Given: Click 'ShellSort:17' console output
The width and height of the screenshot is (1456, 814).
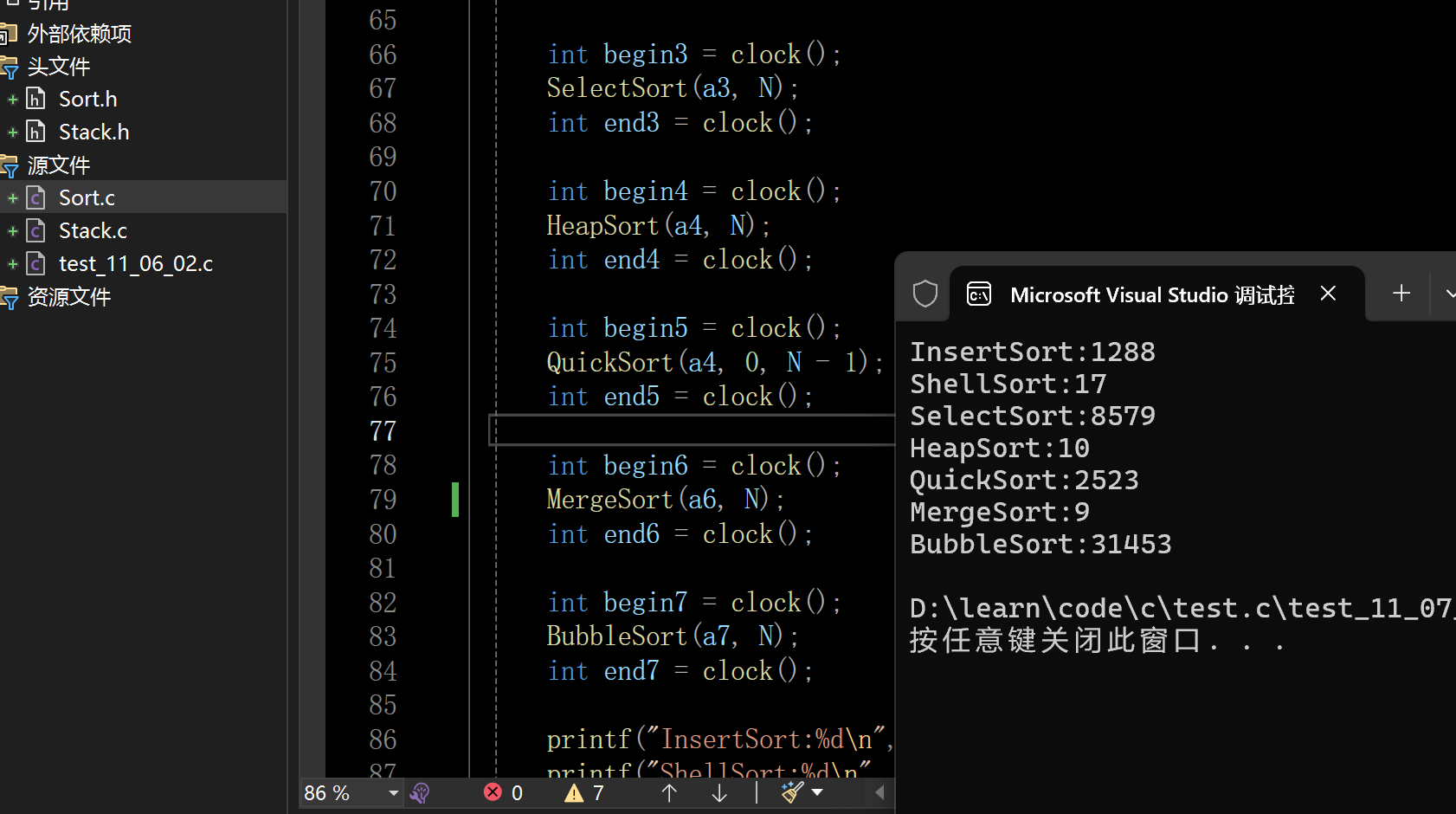Looking at the screenshot, I should click(x=1008, y=384).
